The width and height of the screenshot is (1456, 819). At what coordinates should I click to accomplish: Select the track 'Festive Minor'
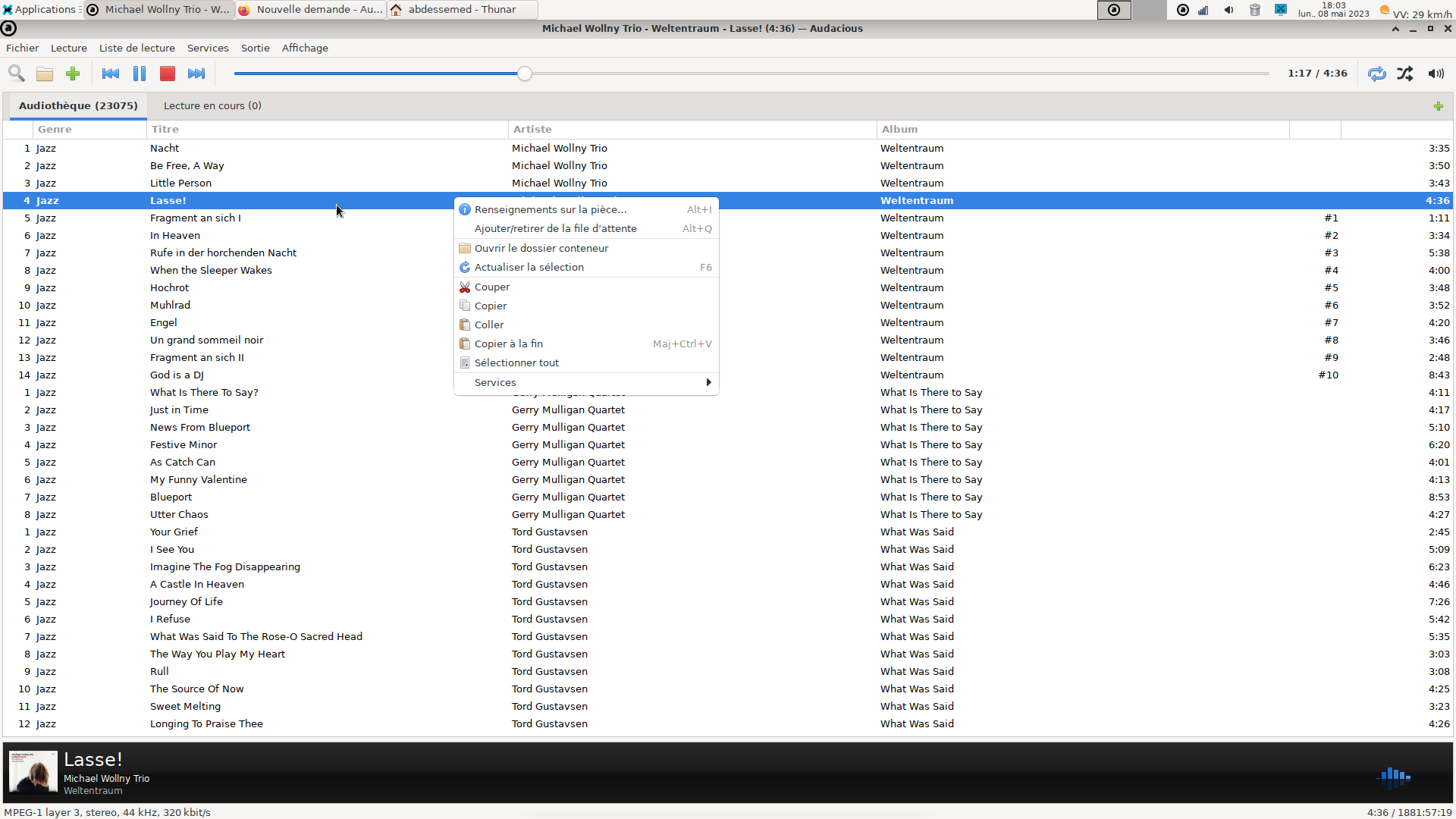728,444
